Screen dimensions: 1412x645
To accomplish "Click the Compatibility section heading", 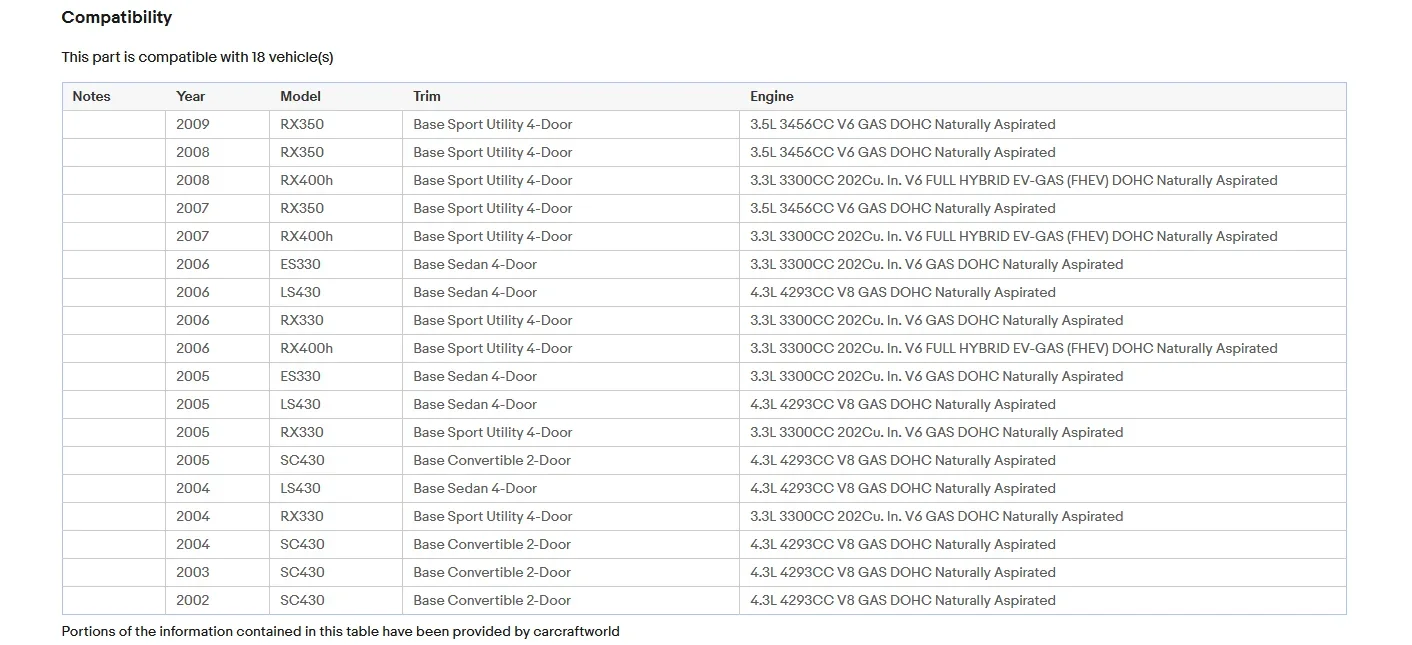I will point(116,17).
